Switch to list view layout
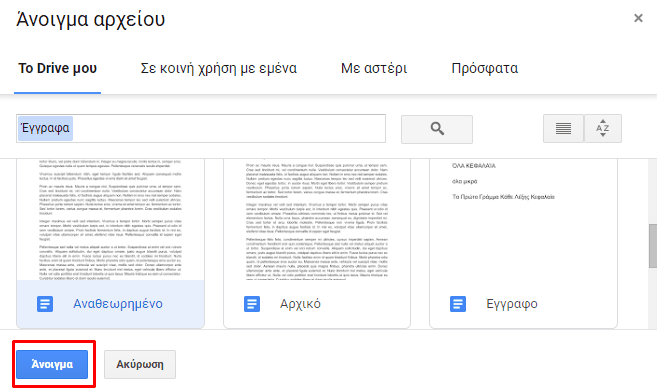This screenshot has height=390, width=657. [563, 129]
